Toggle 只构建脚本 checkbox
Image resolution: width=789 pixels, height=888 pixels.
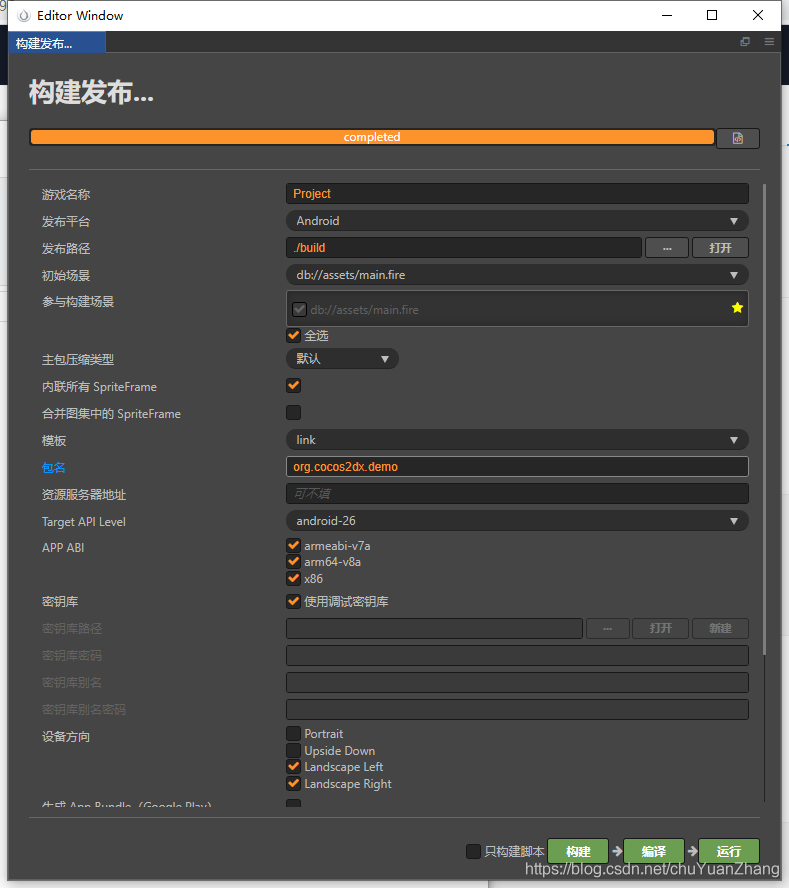pos(473,851)
